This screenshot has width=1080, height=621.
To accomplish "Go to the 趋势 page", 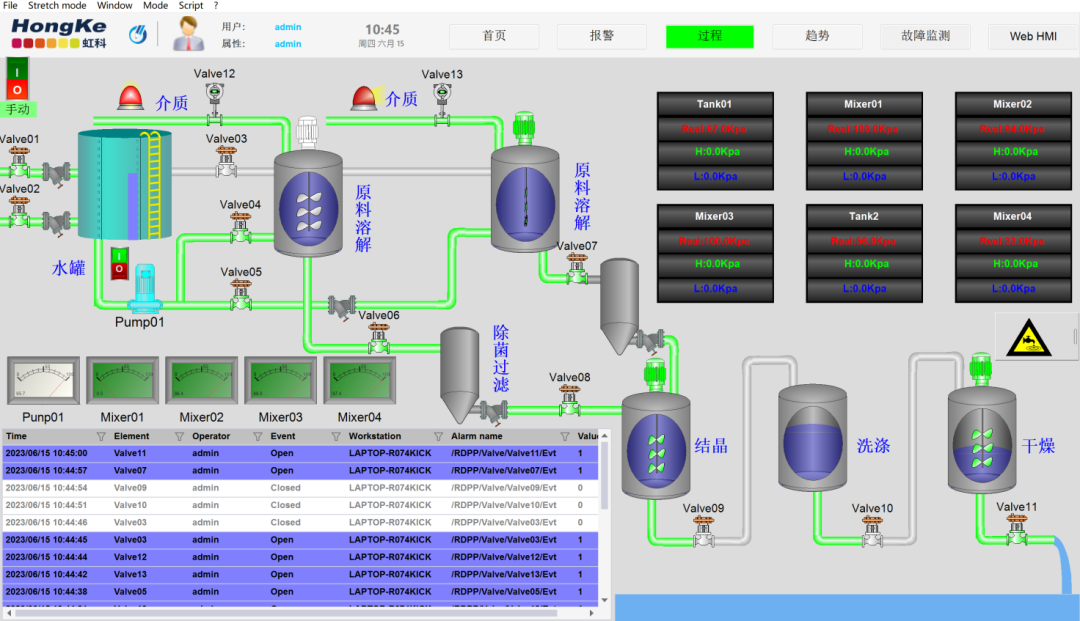I will point(817,36).
